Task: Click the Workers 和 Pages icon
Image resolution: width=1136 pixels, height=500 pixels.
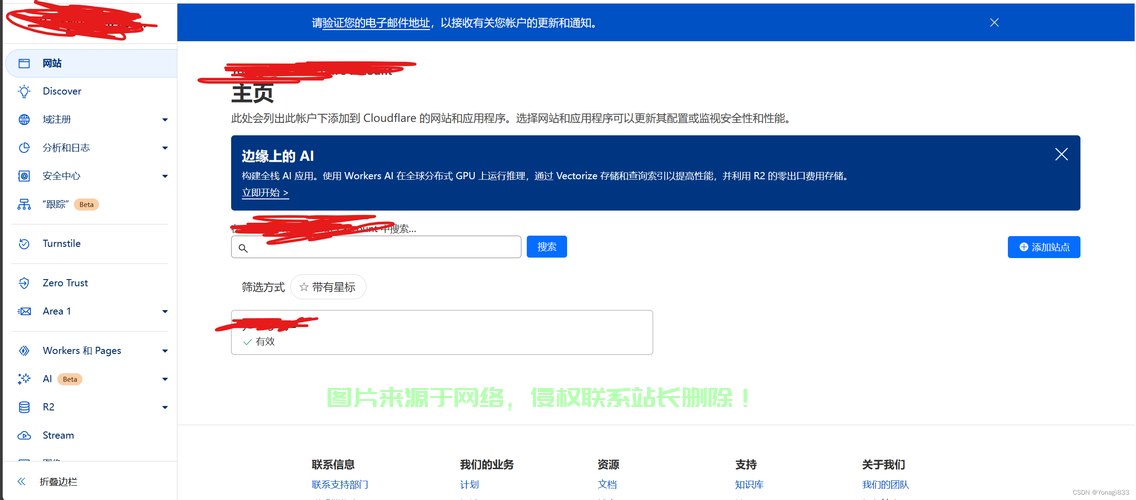Action: [x=24, y=351]
